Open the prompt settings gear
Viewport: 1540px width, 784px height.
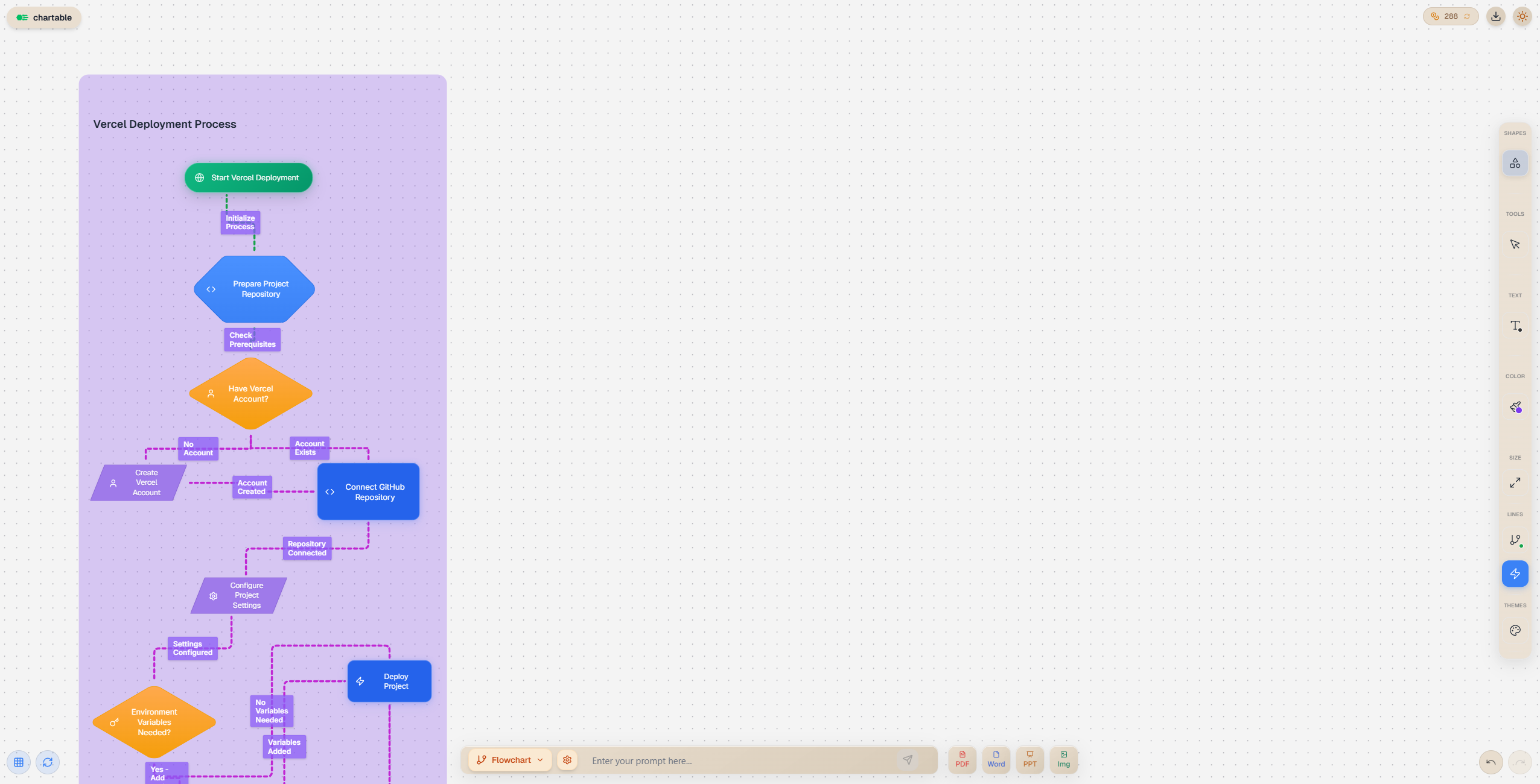click(x=567, y=760)
